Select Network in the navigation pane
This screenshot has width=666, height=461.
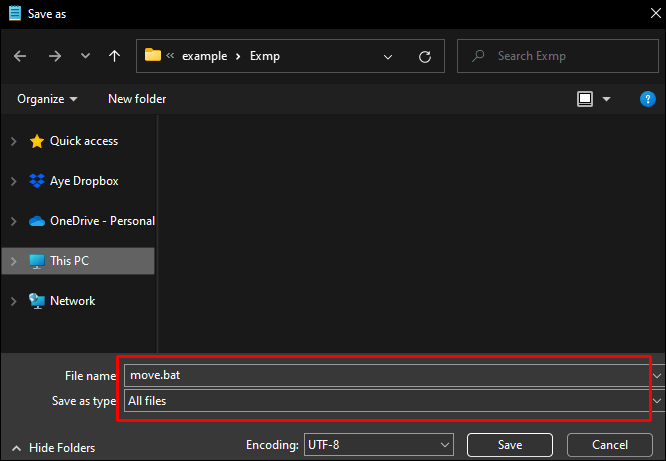click(73, 301)
